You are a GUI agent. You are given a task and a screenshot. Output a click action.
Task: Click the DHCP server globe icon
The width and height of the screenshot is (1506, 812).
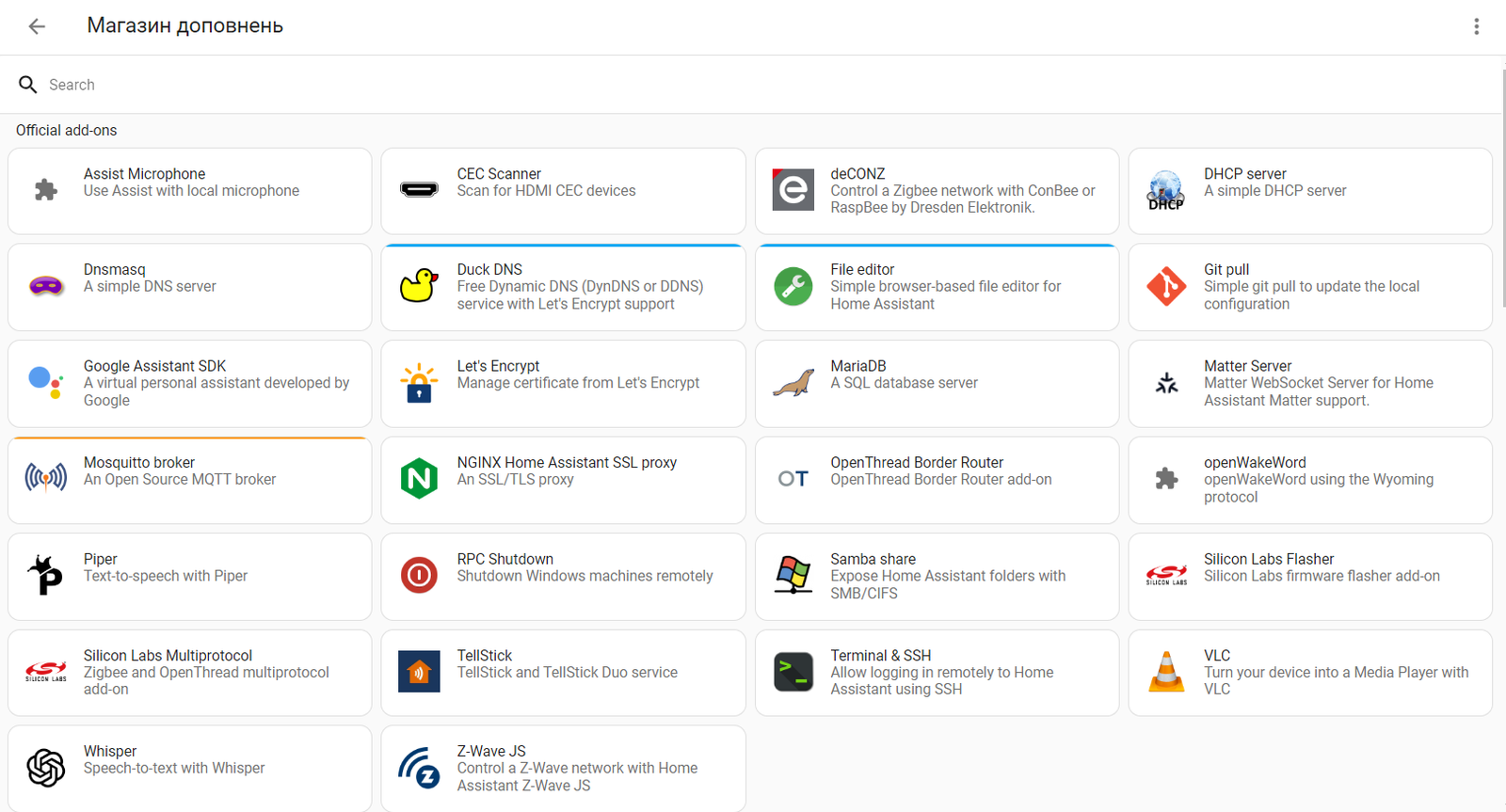click(x=1166, y=190)
